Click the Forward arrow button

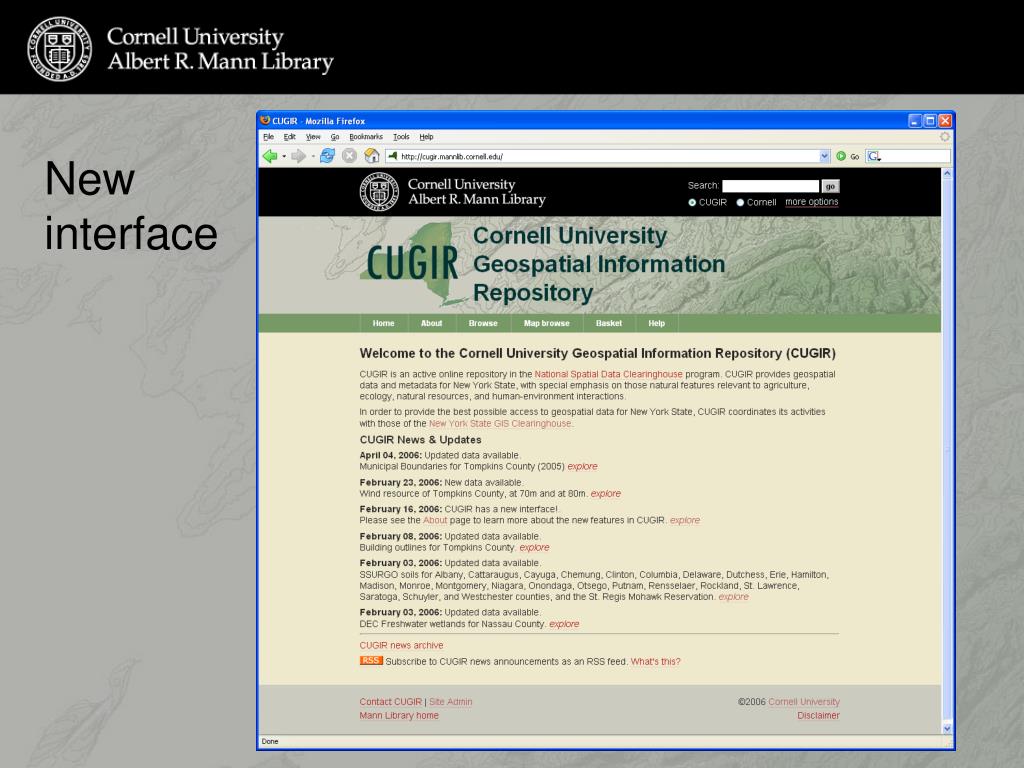point(298,156)
